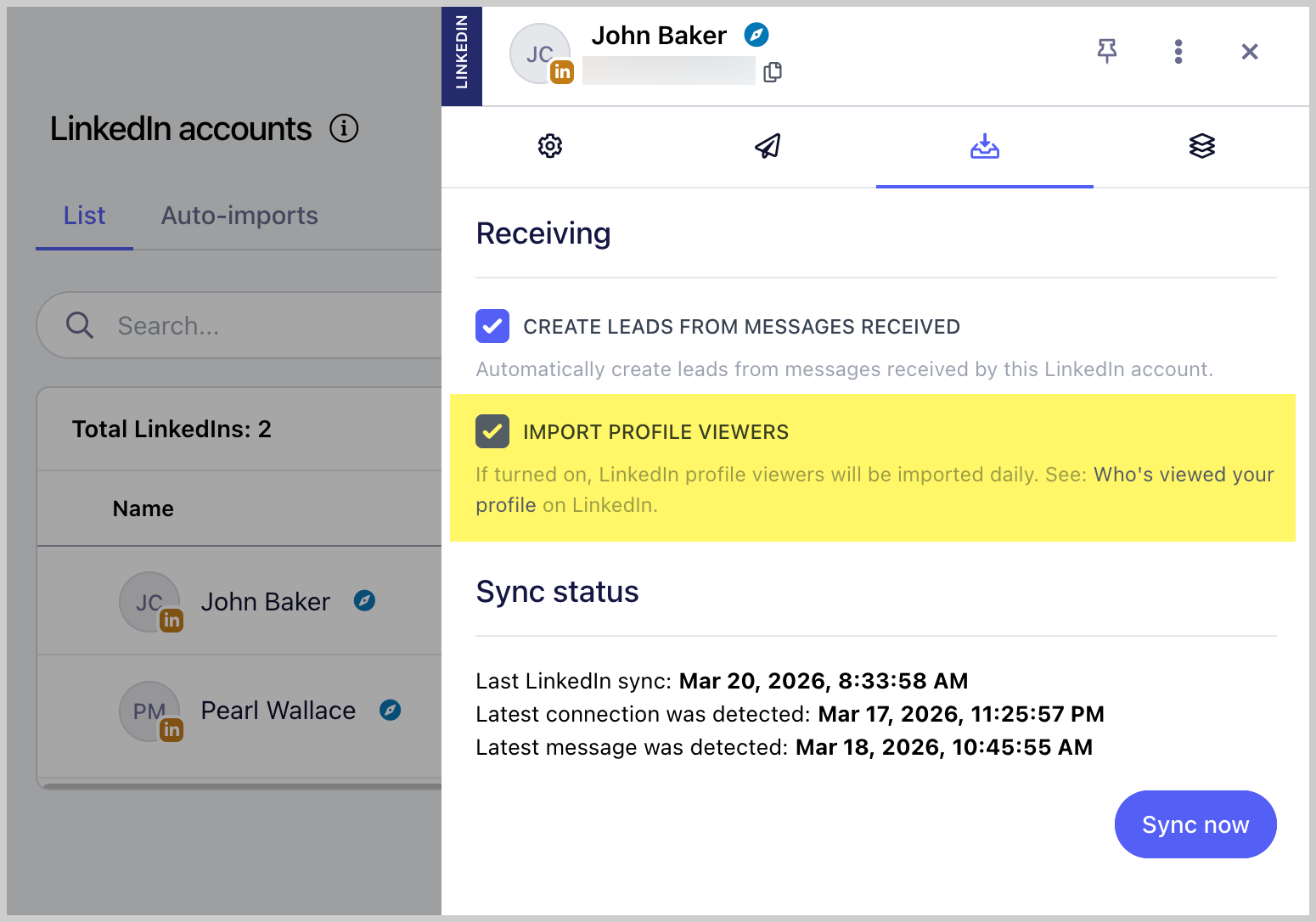Image resolution: width=1316 pixels, height=922 pixels.
Task: Copy the account address with copy icon
Action: click(773, 72)
